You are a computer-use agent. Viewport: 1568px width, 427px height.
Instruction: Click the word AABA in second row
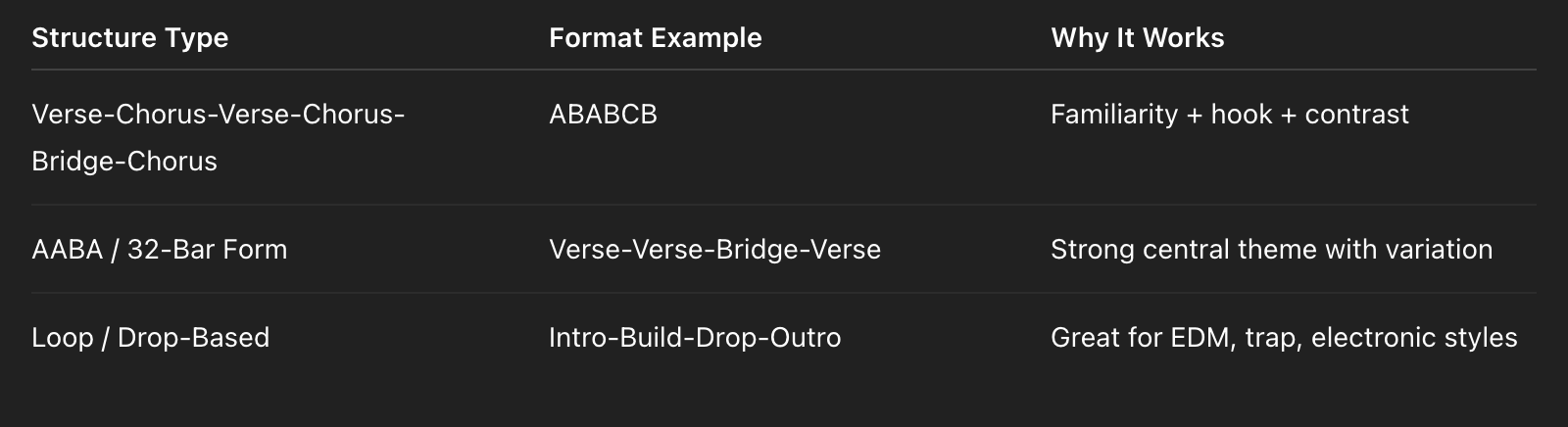[67, 250]
